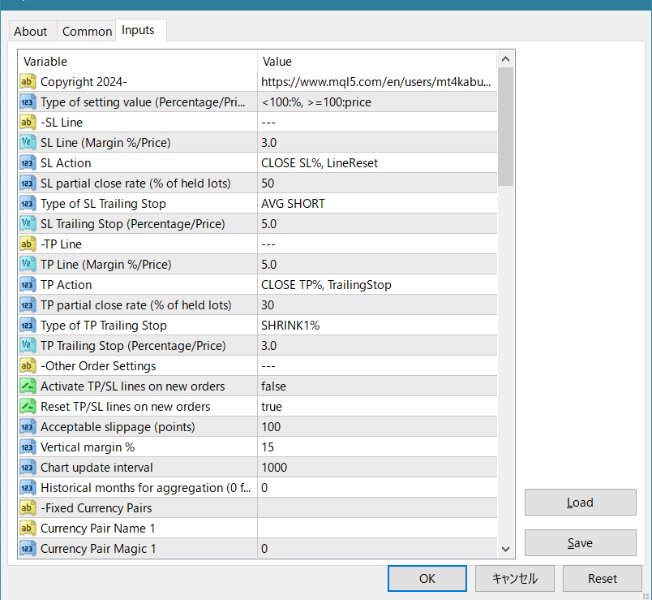Click the icon next to -Fixed Currency Pairs
The height and width of the screenshot is (600, 652).
(x=27, y=508)
